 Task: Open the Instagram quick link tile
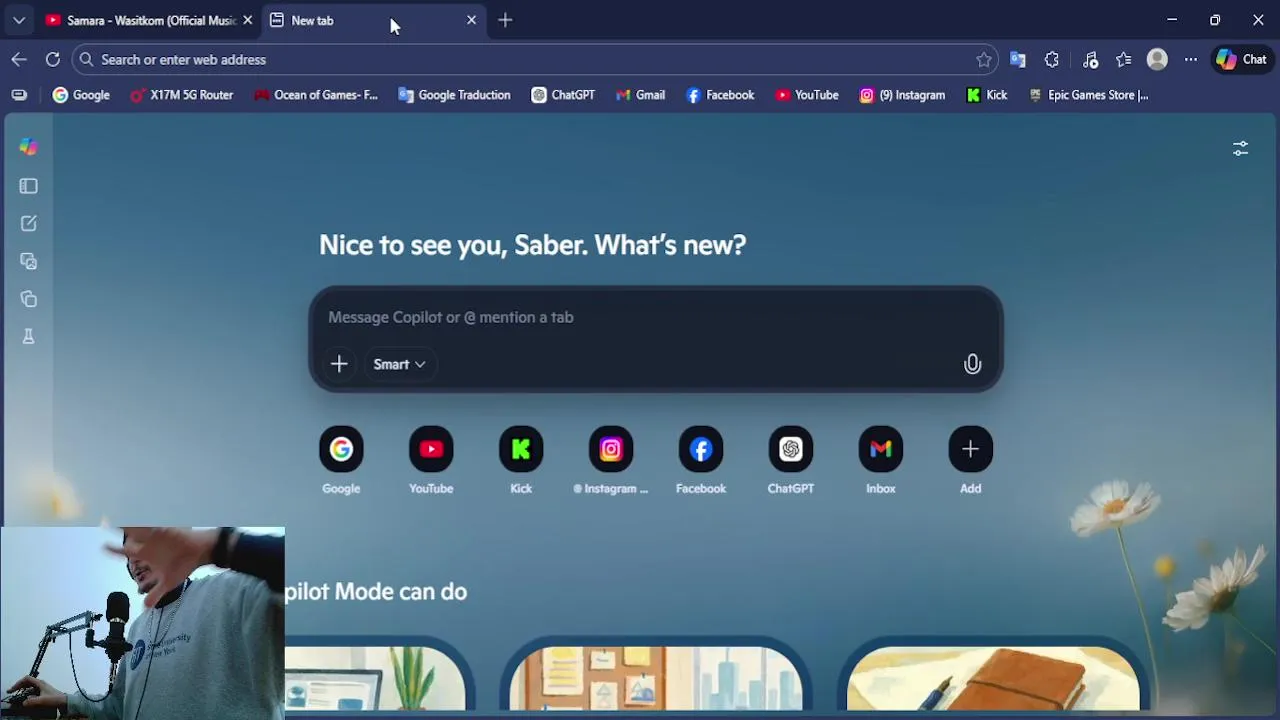611,461
